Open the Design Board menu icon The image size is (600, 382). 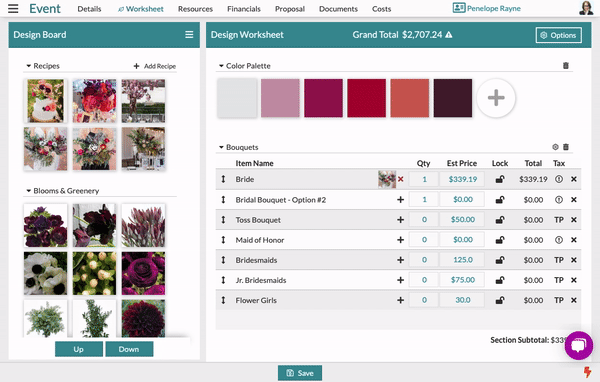[189, 35]
